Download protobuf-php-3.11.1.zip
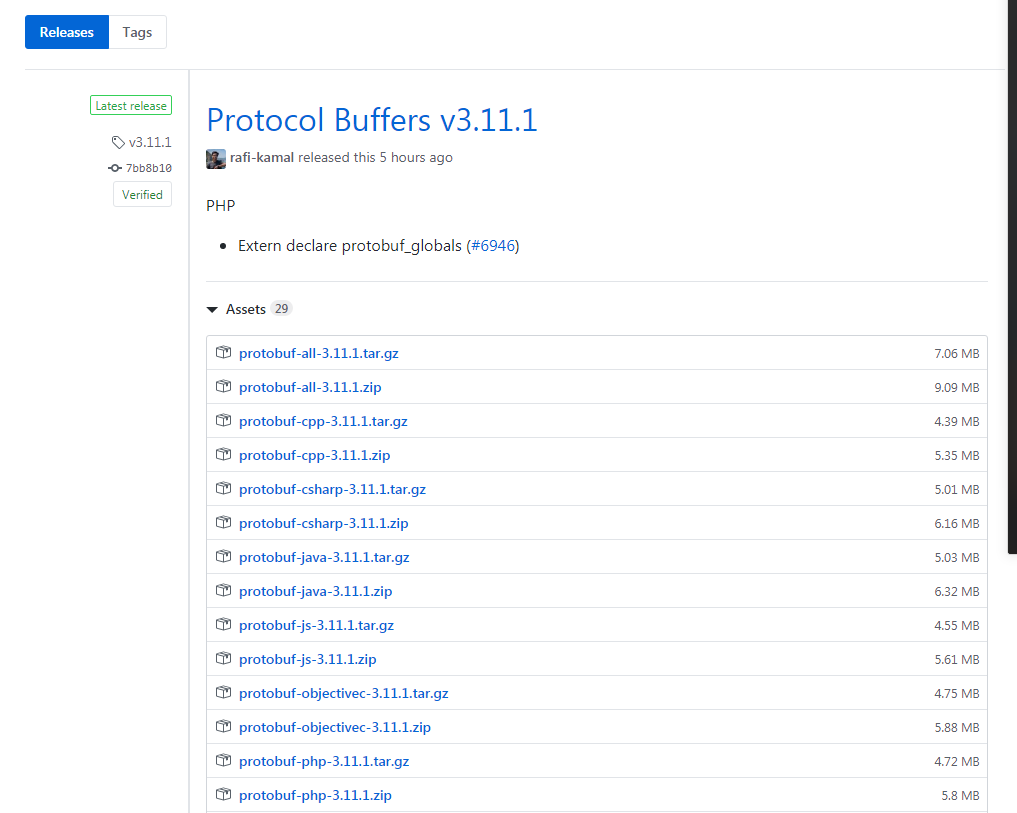 [315, 795]
